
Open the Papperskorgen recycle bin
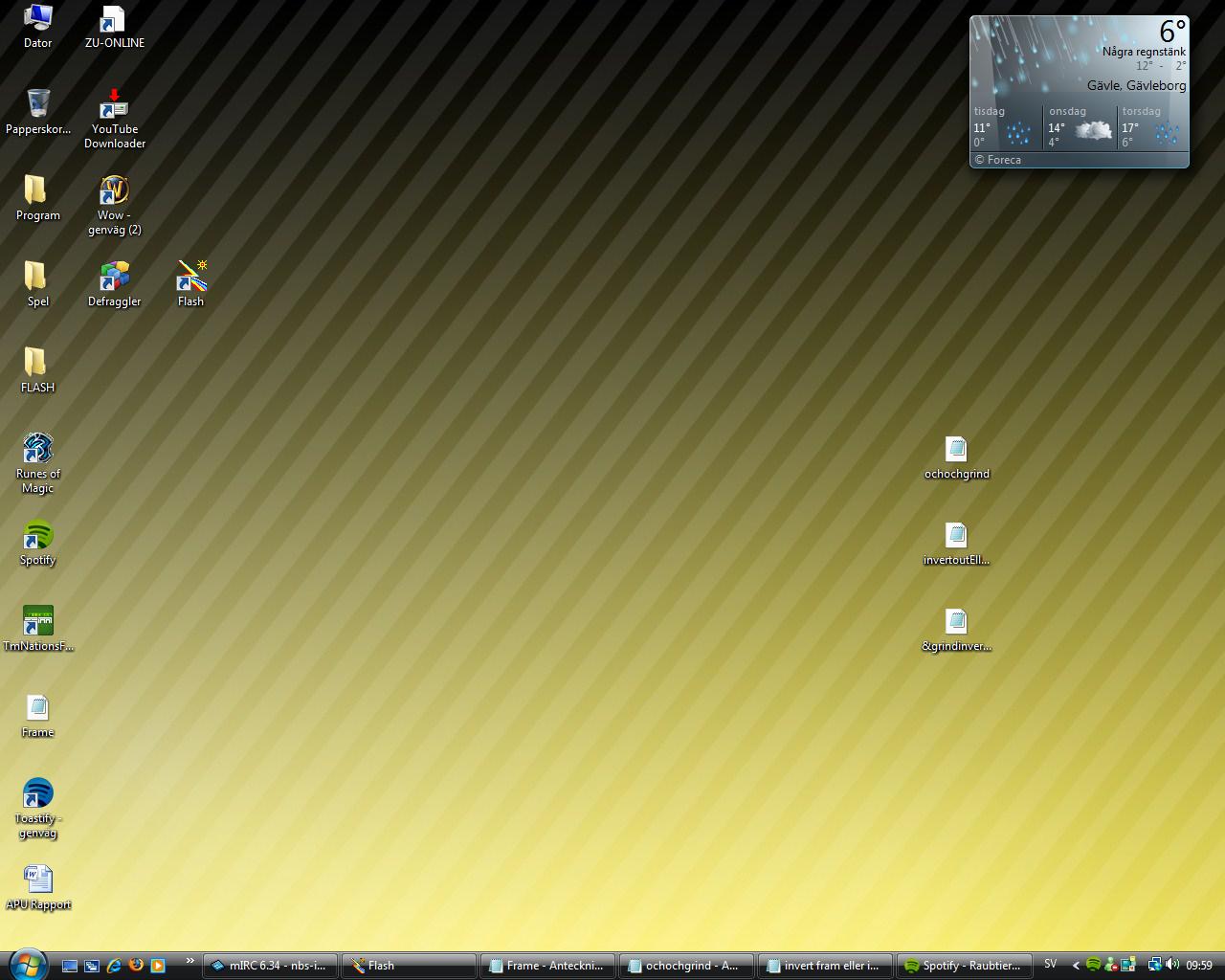click(x=37, y=112)
